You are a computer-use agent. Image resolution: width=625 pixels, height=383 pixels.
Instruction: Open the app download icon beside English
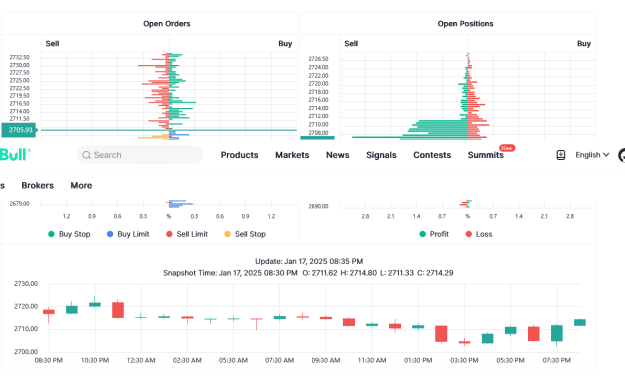click(560, 155)
